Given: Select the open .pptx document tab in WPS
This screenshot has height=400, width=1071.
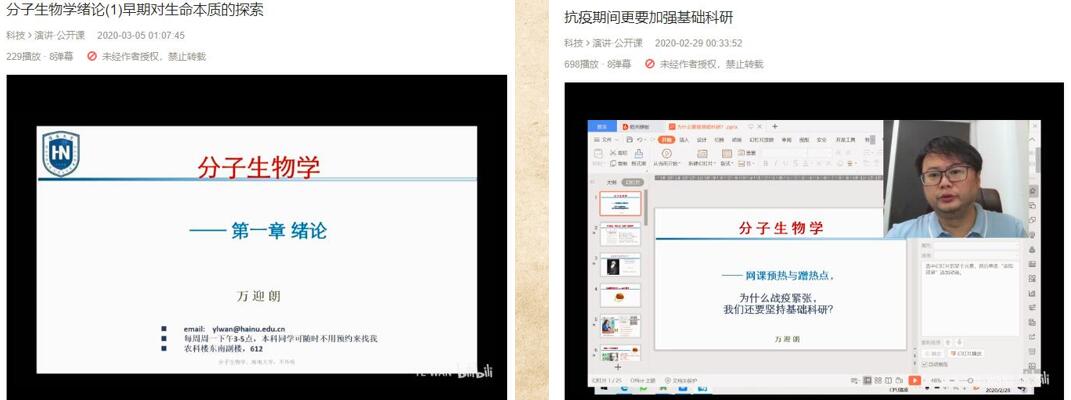Looking at the screenshot, I should coord(704,127).
